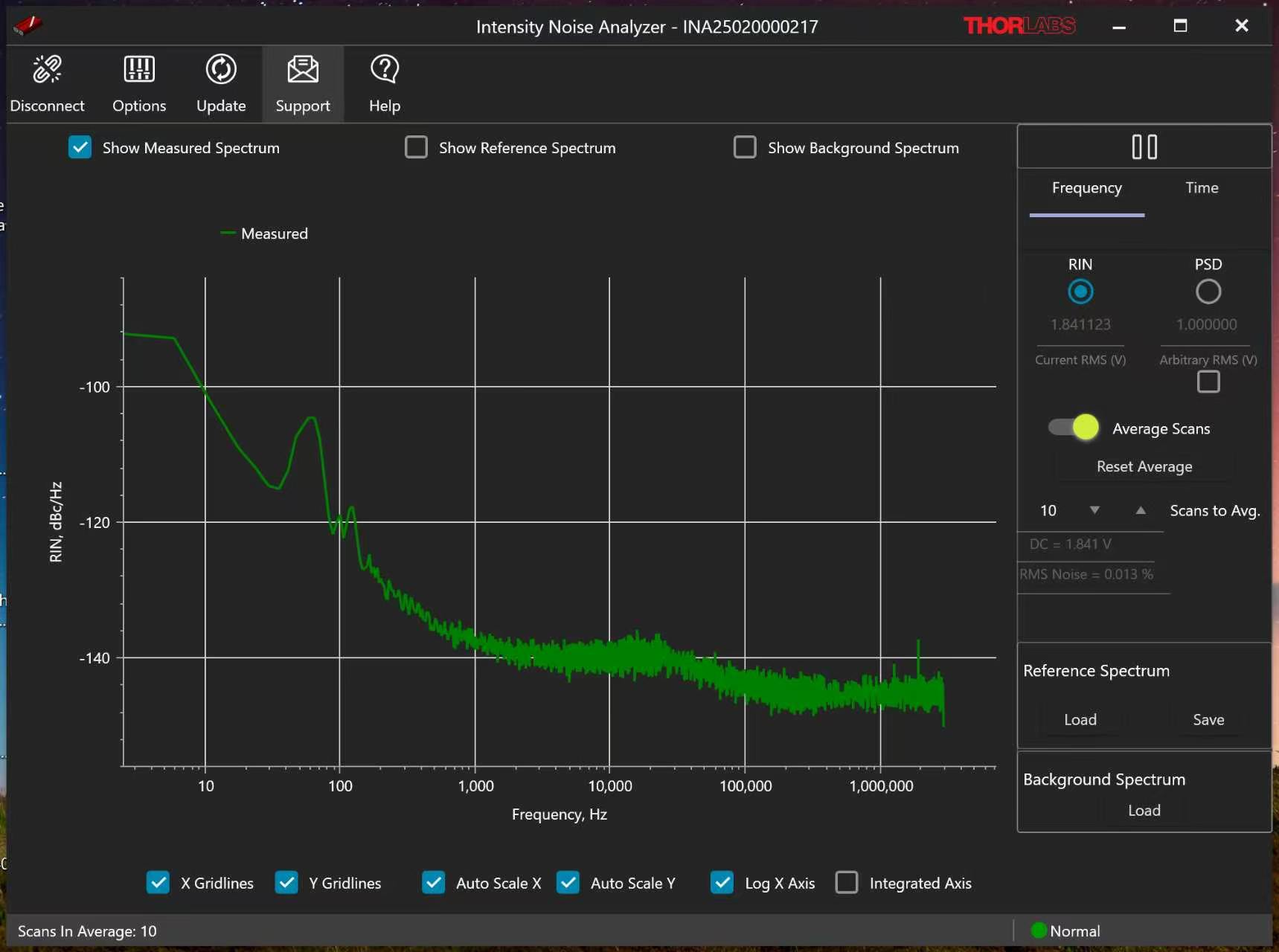Select the PSD radio button
The width and height of the screenshot is (1279, 952).
1208,292
